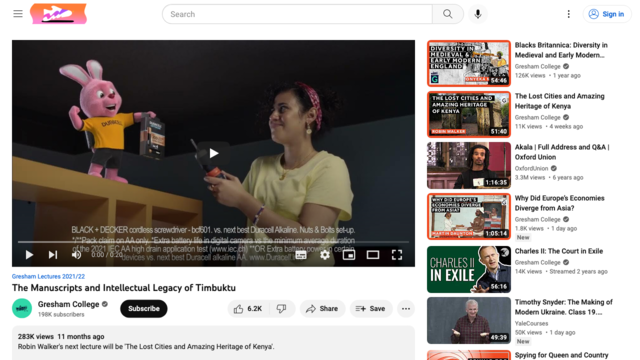This screenshot has height=360, width=640.
Task: Open the three-dot settings menu in header
Action: pos(569,14)
